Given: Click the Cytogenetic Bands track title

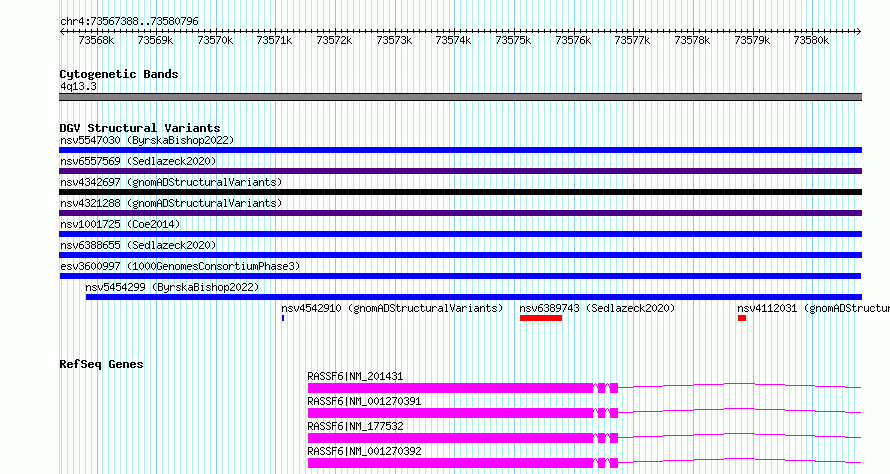Looking at the screenshot, I should (119, 74).
